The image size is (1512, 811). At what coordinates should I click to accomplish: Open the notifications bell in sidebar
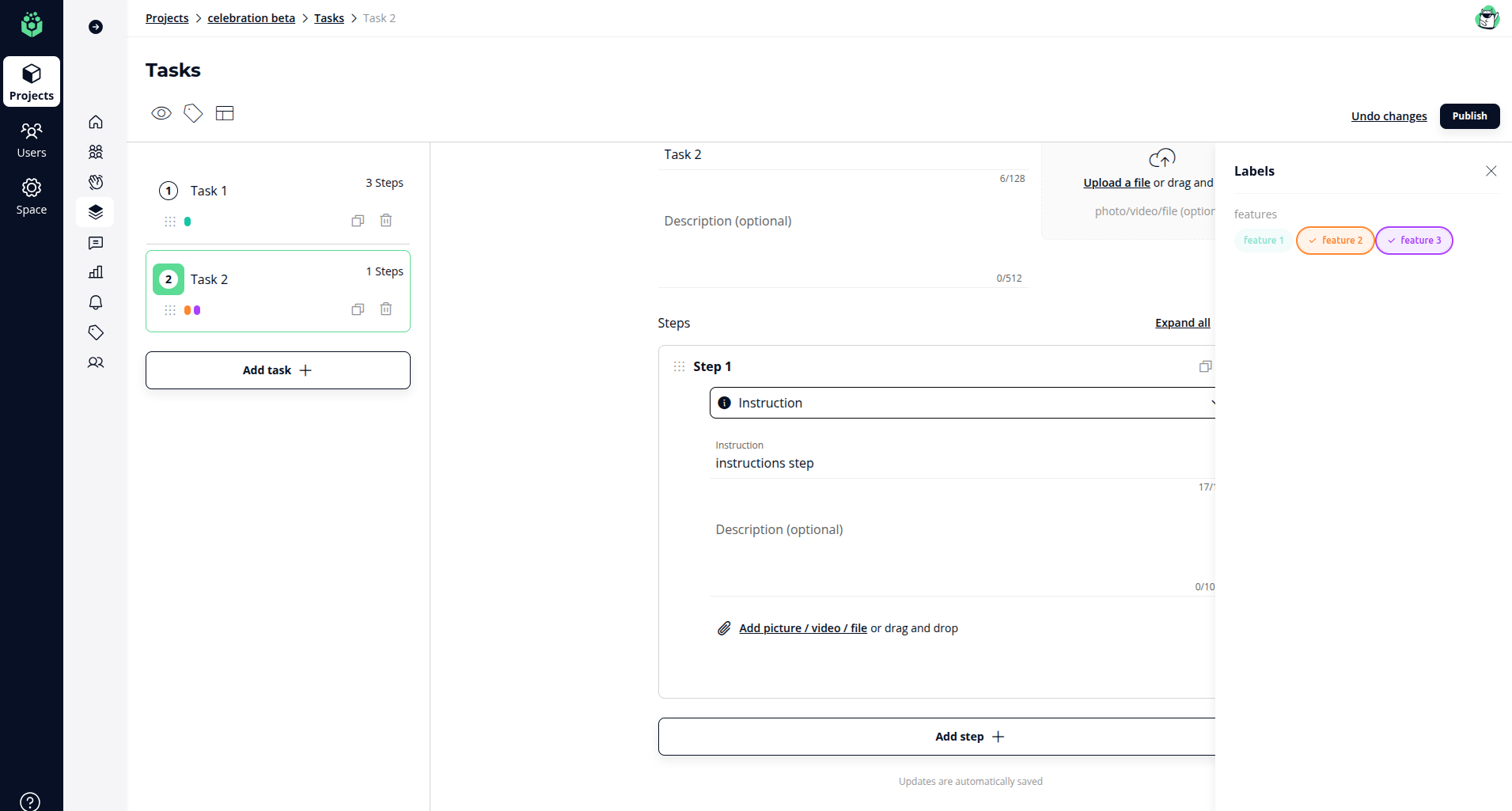point(96,302)
